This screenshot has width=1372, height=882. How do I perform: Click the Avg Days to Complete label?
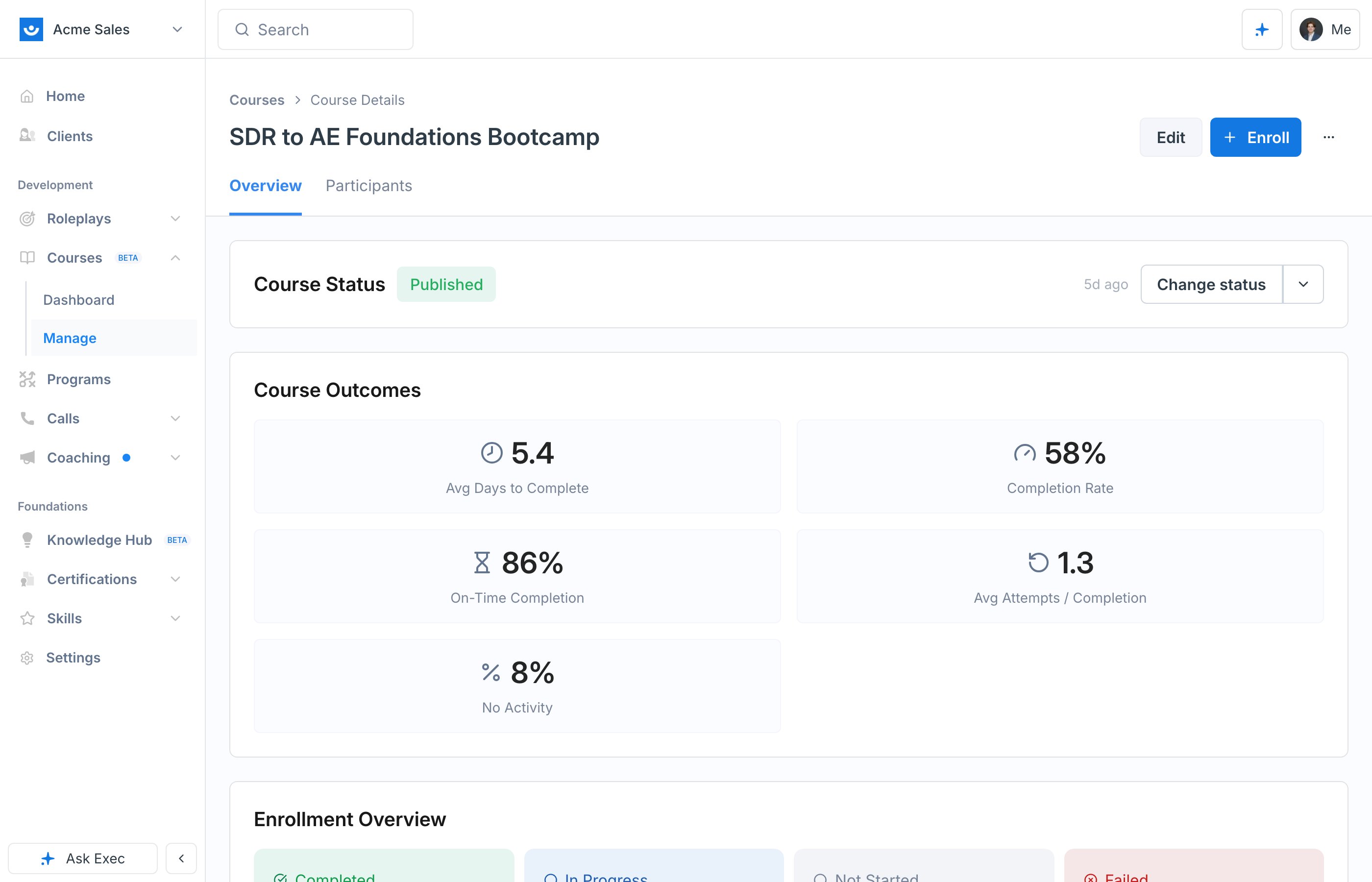[x=517, y=488]
